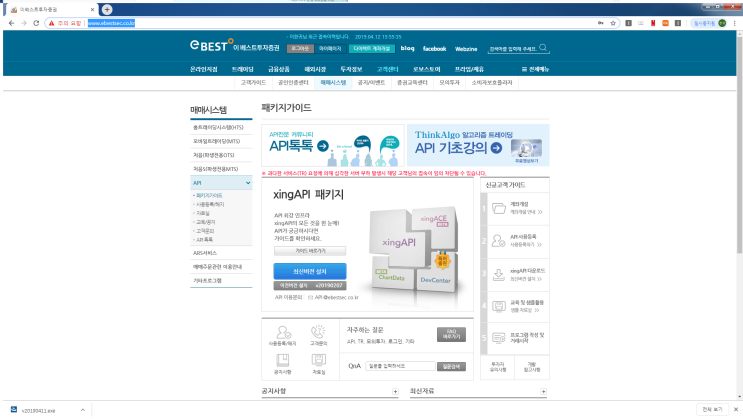Click the eBEST logo
The width and height of the screenshot is (743, 419).
234,46
